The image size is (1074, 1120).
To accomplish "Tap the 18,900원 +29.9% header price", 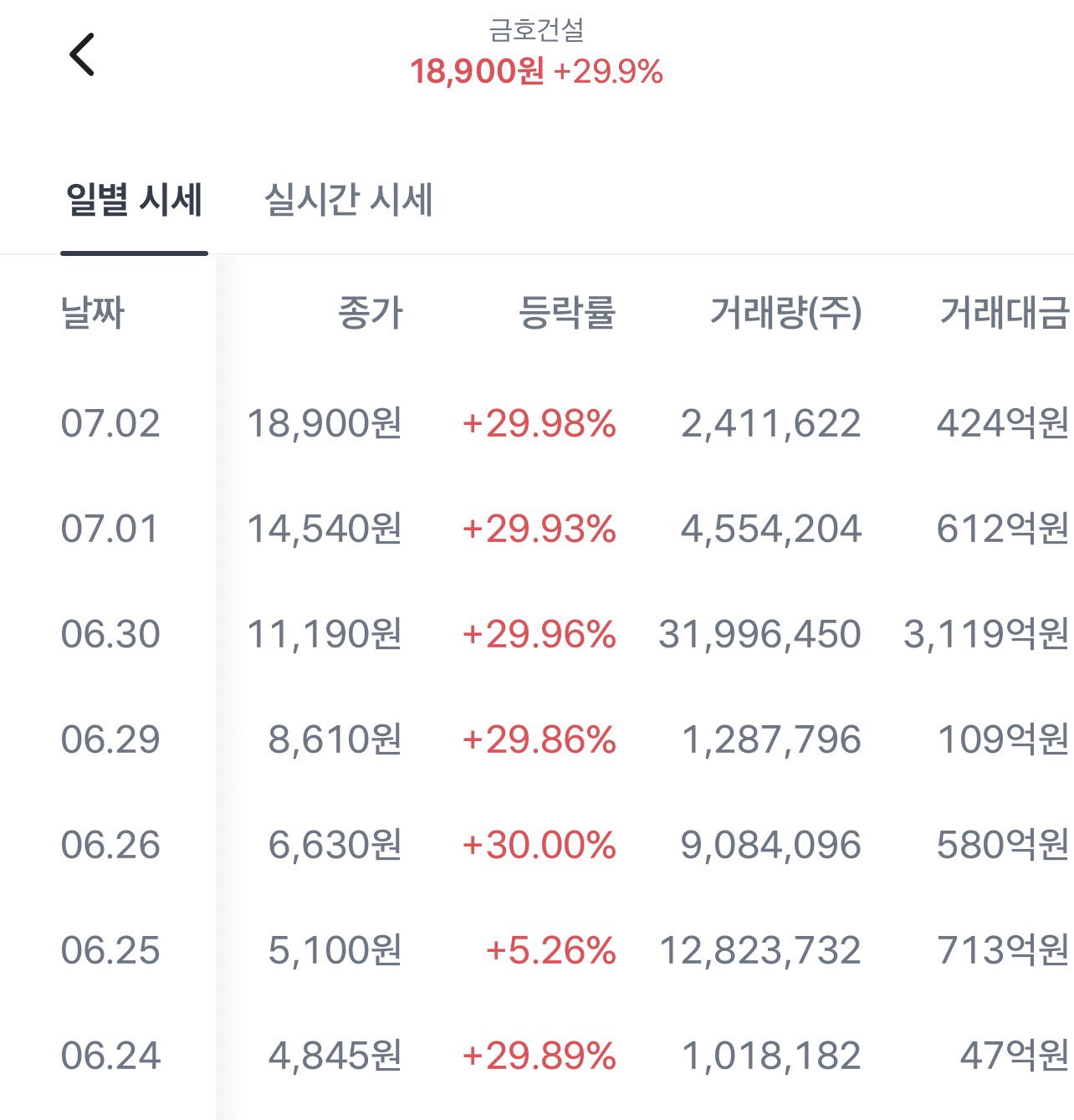I will [x=536, y=72].
